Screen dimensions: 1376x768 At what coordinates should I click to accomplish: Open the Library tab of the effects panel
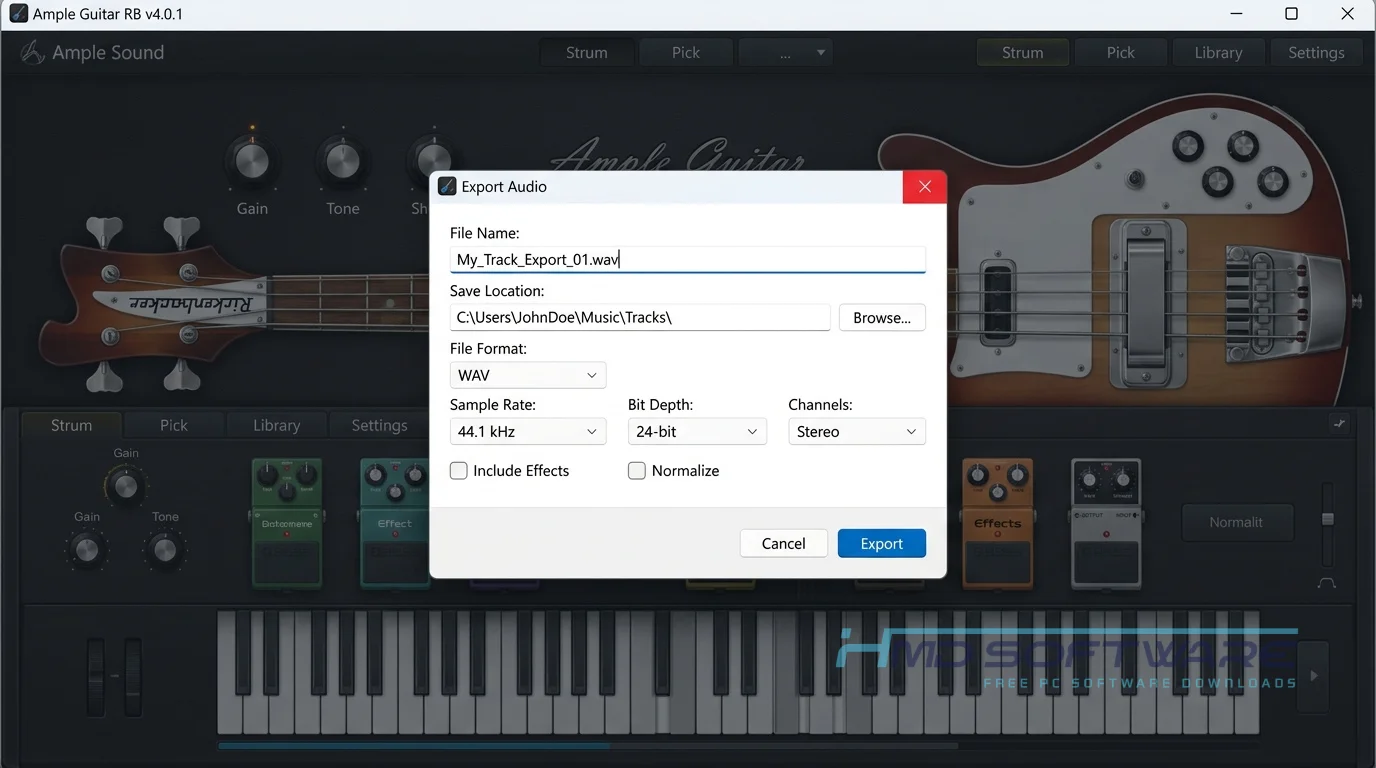tap(277, 425)
